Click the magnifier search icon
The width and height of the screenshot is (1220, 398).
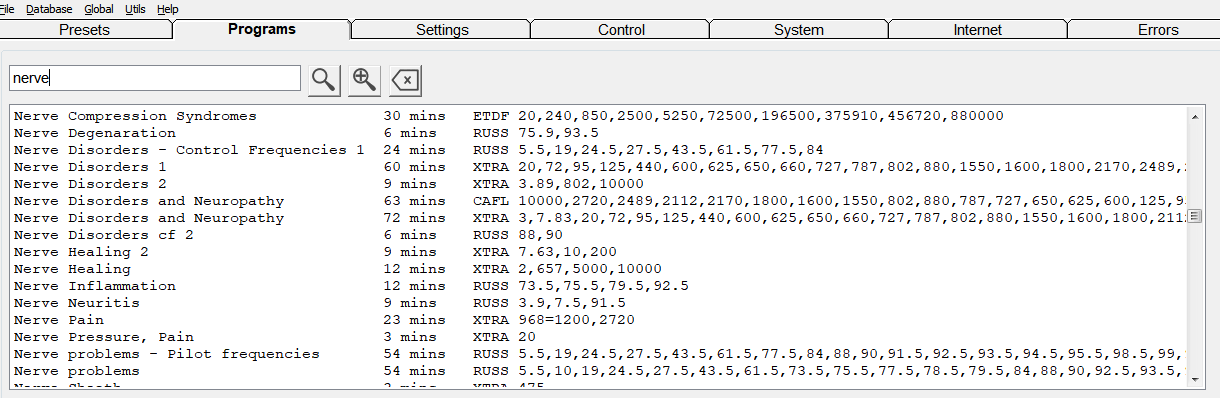click(323, 80)
